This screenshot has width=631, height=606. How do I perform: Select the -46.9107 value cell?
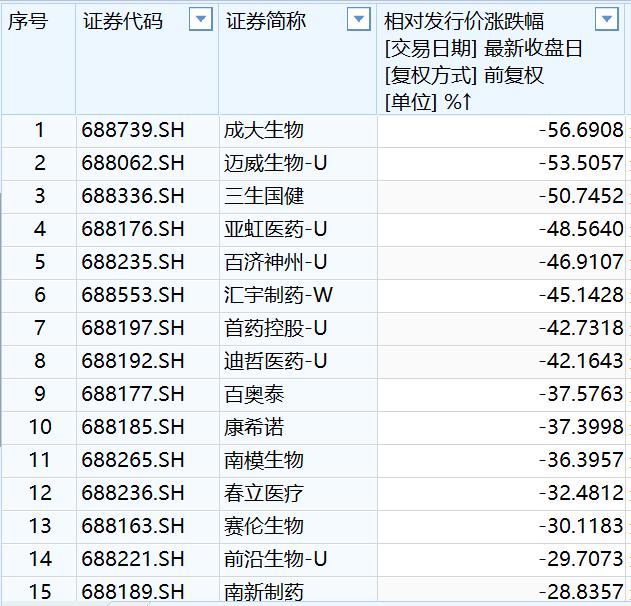580,262
